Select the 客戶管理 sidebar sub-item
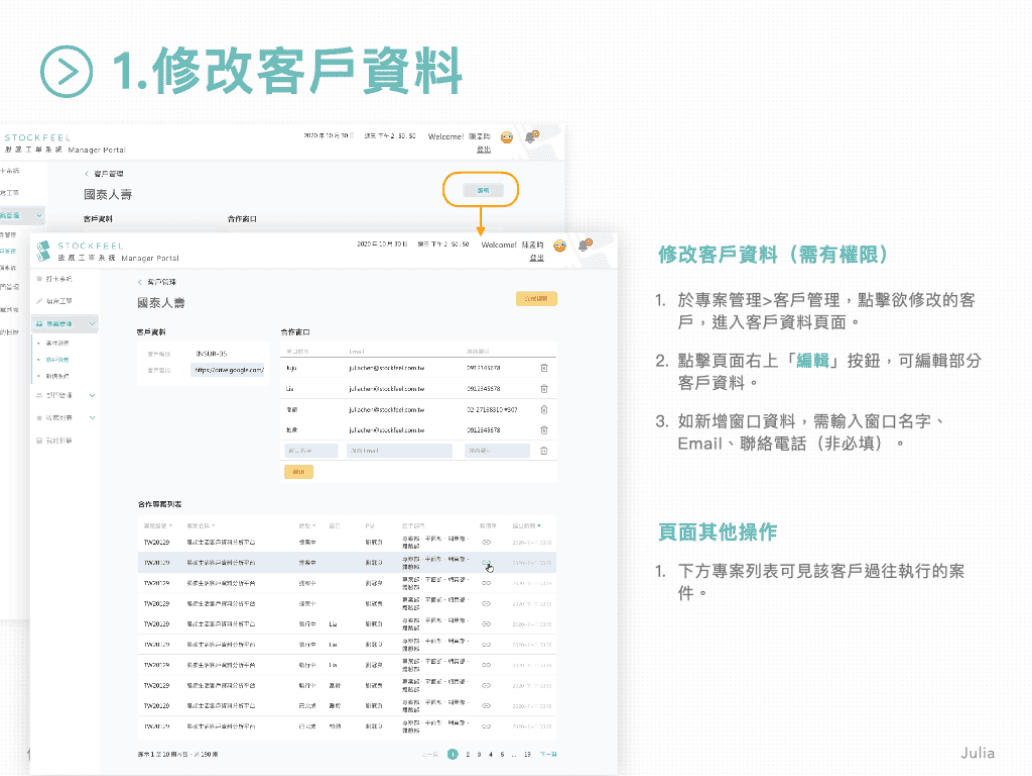The image size is (1032, 776). coord(58,358)
